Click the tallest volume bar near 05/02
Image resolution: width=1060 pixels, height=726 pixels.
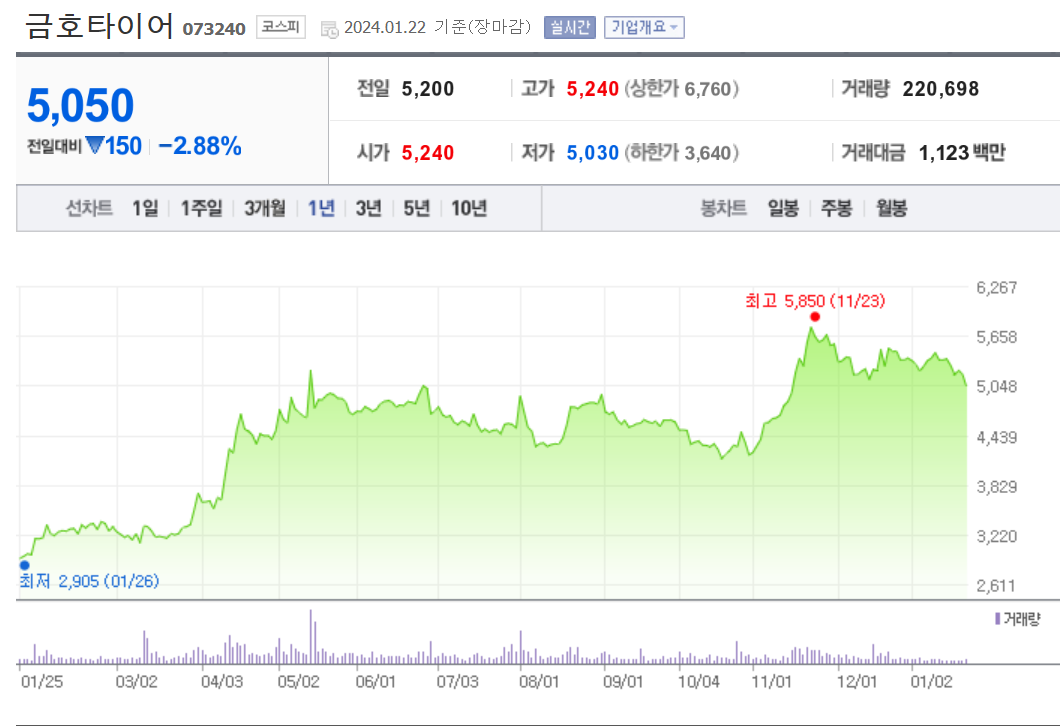point(311,637)
